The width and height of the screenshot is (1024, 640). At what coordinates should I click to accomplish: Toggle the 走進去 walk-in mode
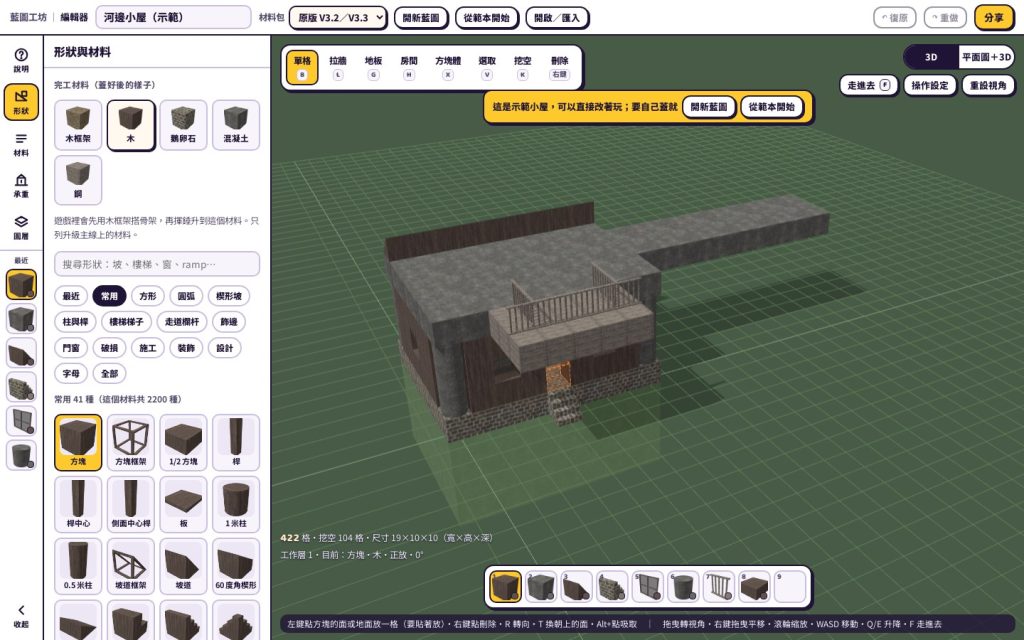tap(869, 85)
